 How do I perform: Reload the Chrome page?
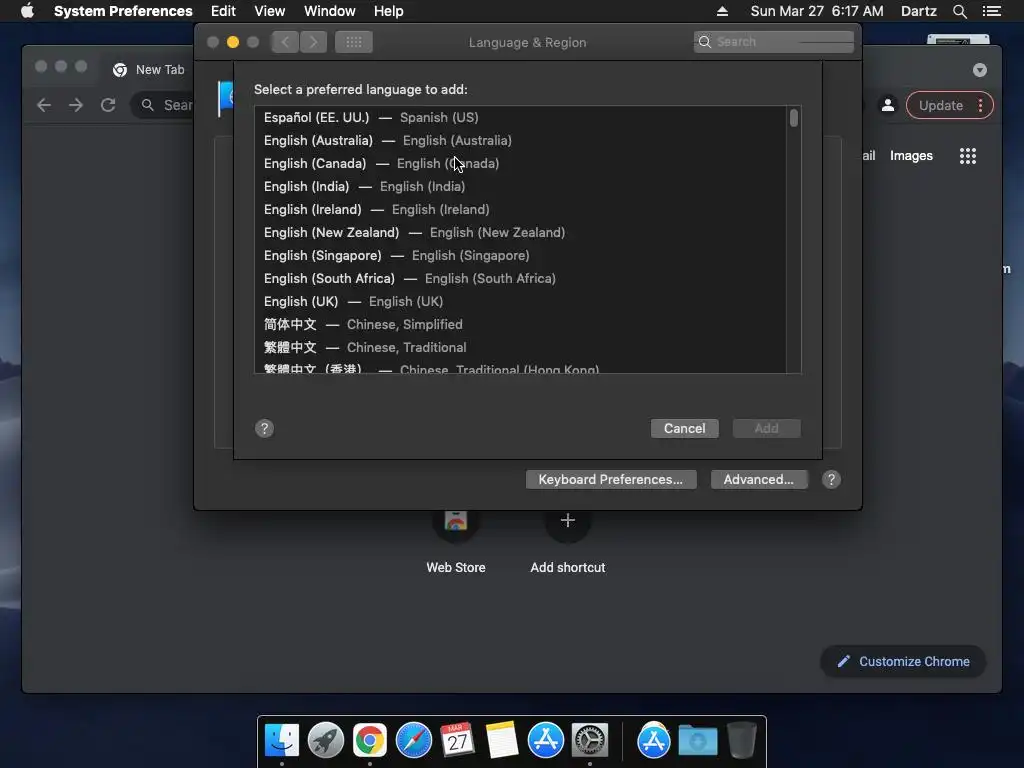tap(108, 105)
